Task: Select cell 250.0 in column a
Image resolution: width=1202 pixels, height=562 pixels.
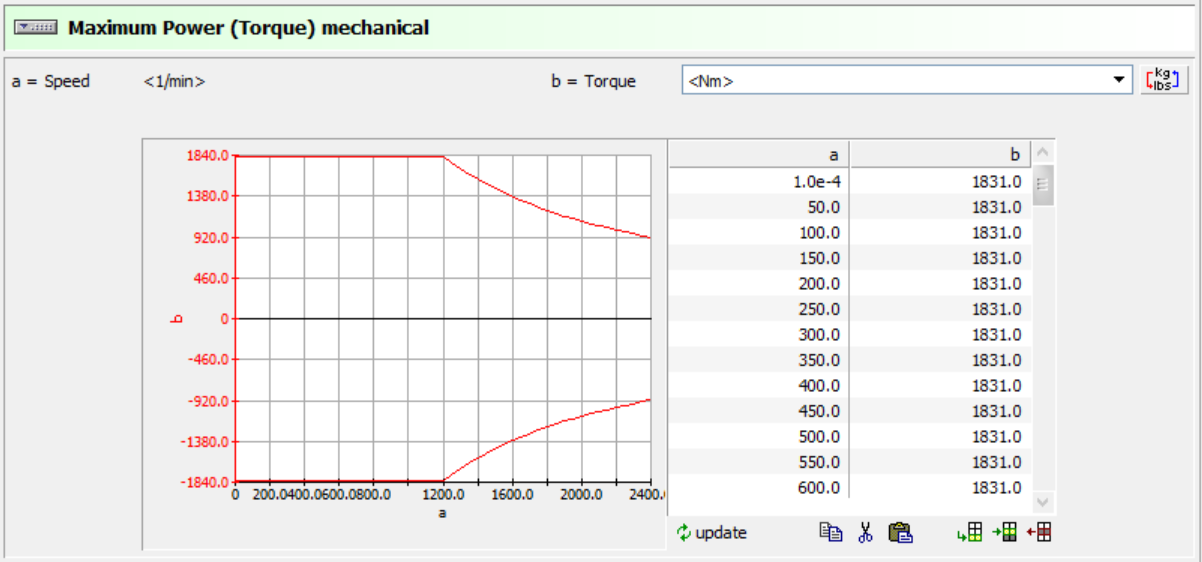Action: 759,309
